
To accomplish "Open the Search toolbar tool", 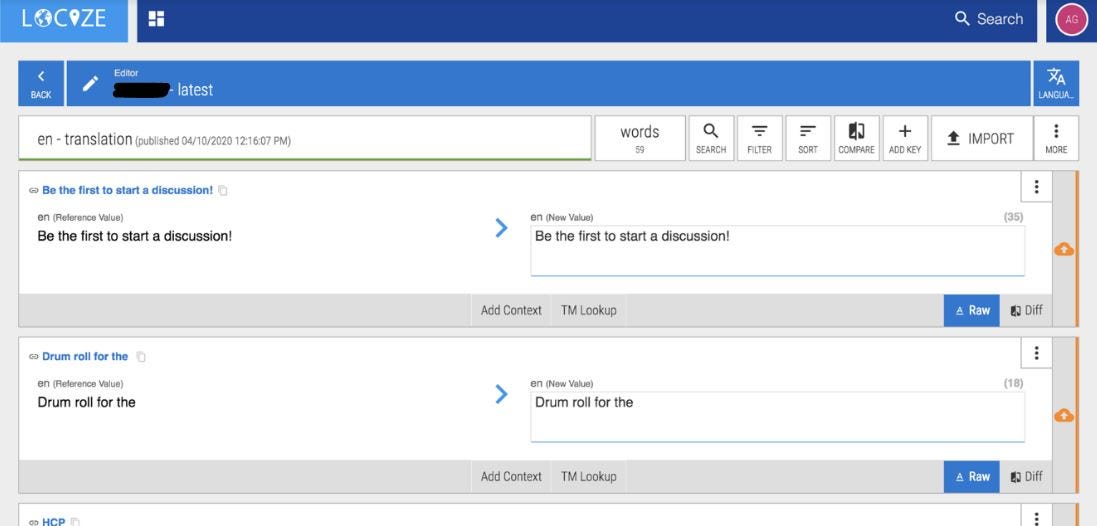I will 711,138.
